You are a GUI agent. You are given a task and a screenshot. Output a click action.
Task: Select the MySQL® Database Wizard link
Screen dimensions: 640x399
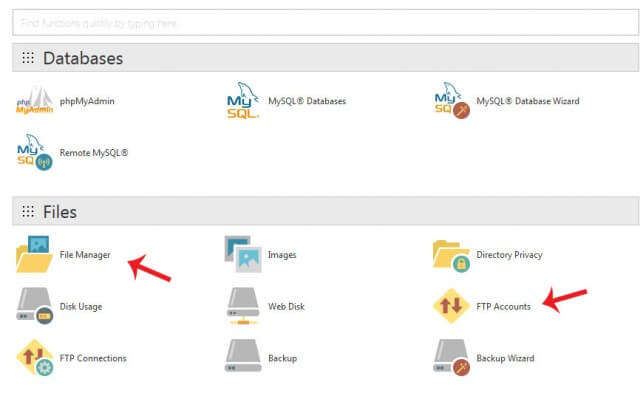528,101
